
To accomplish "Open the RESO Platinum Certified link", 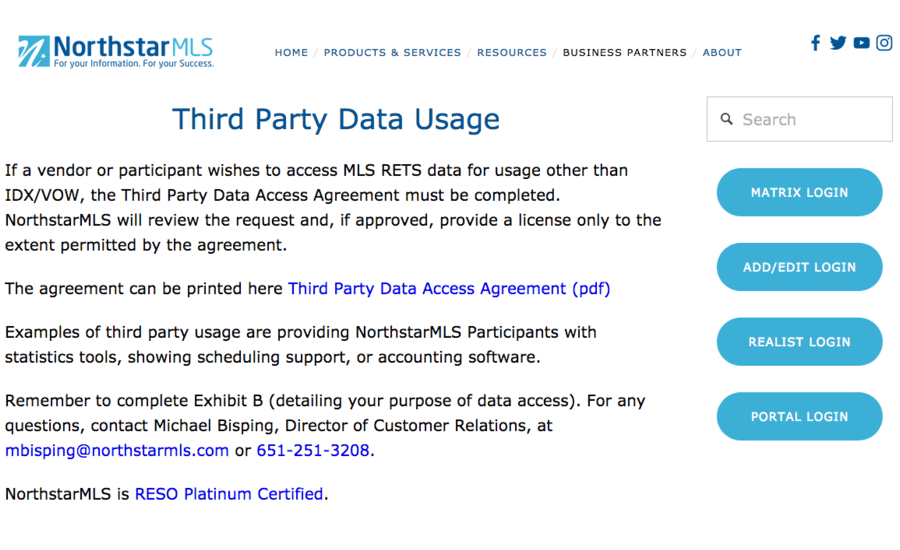I will [x=229, y=494].
